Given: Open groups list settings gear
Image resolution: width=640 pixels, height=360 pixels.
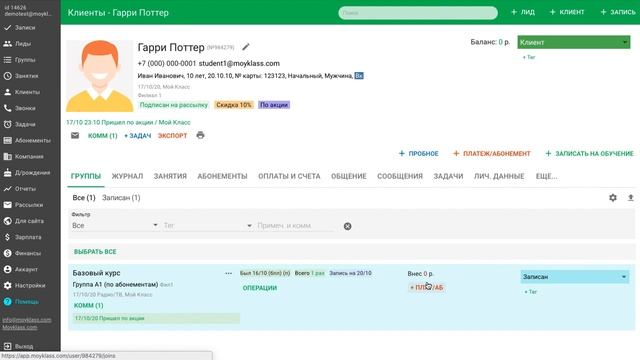Looking at the screenshot, I should click(x=613, y=198).
